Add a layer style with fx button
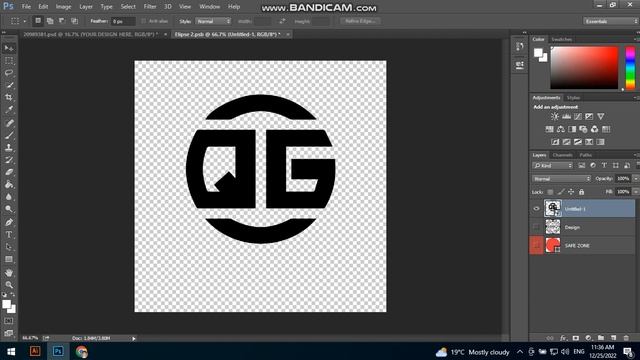The height and width of the screenshot is (360, 640). tap(563, 338)
